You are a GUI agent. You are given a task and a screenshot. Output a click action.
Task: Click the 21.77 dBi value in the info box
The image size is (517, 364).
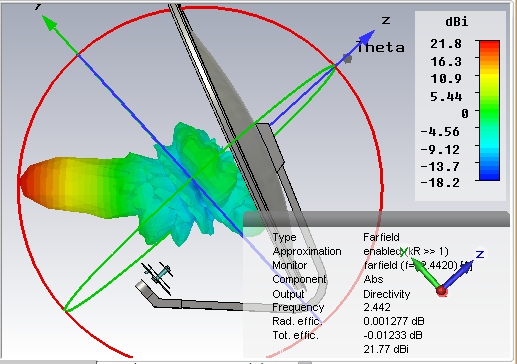click(x=386, y=349)
